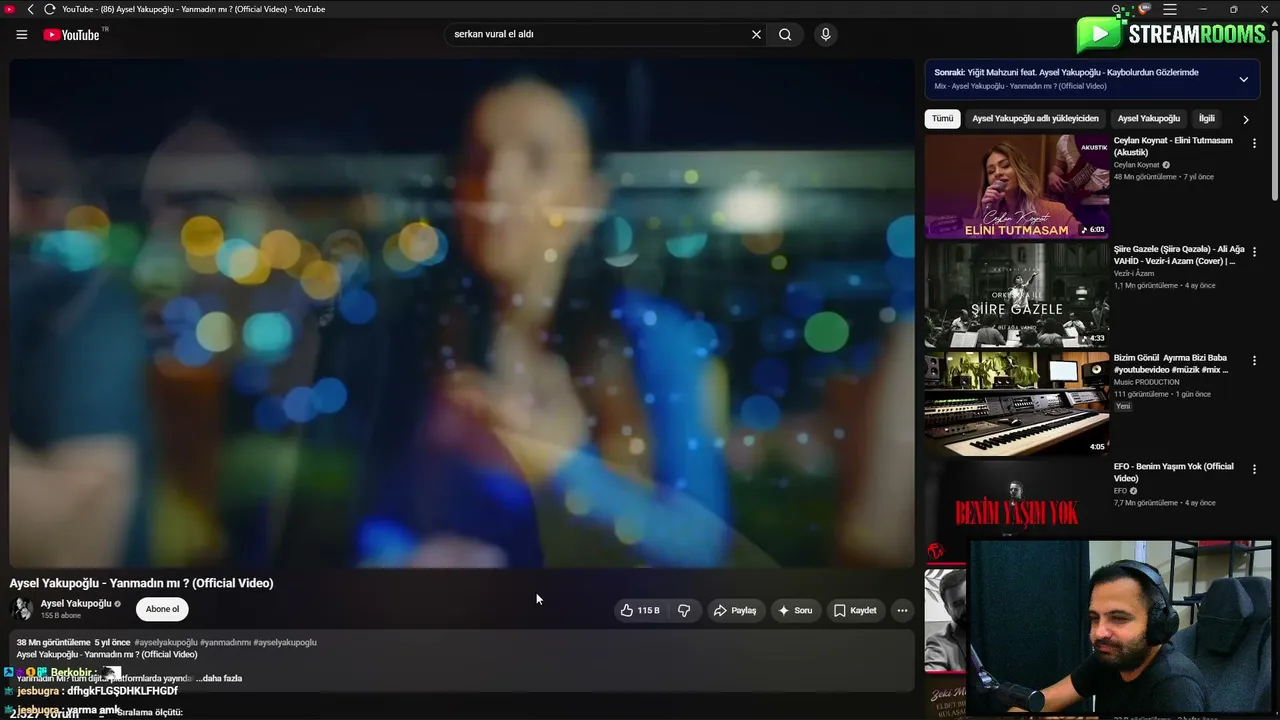Expand the description with '...daha fazla'

pos(219,678)
